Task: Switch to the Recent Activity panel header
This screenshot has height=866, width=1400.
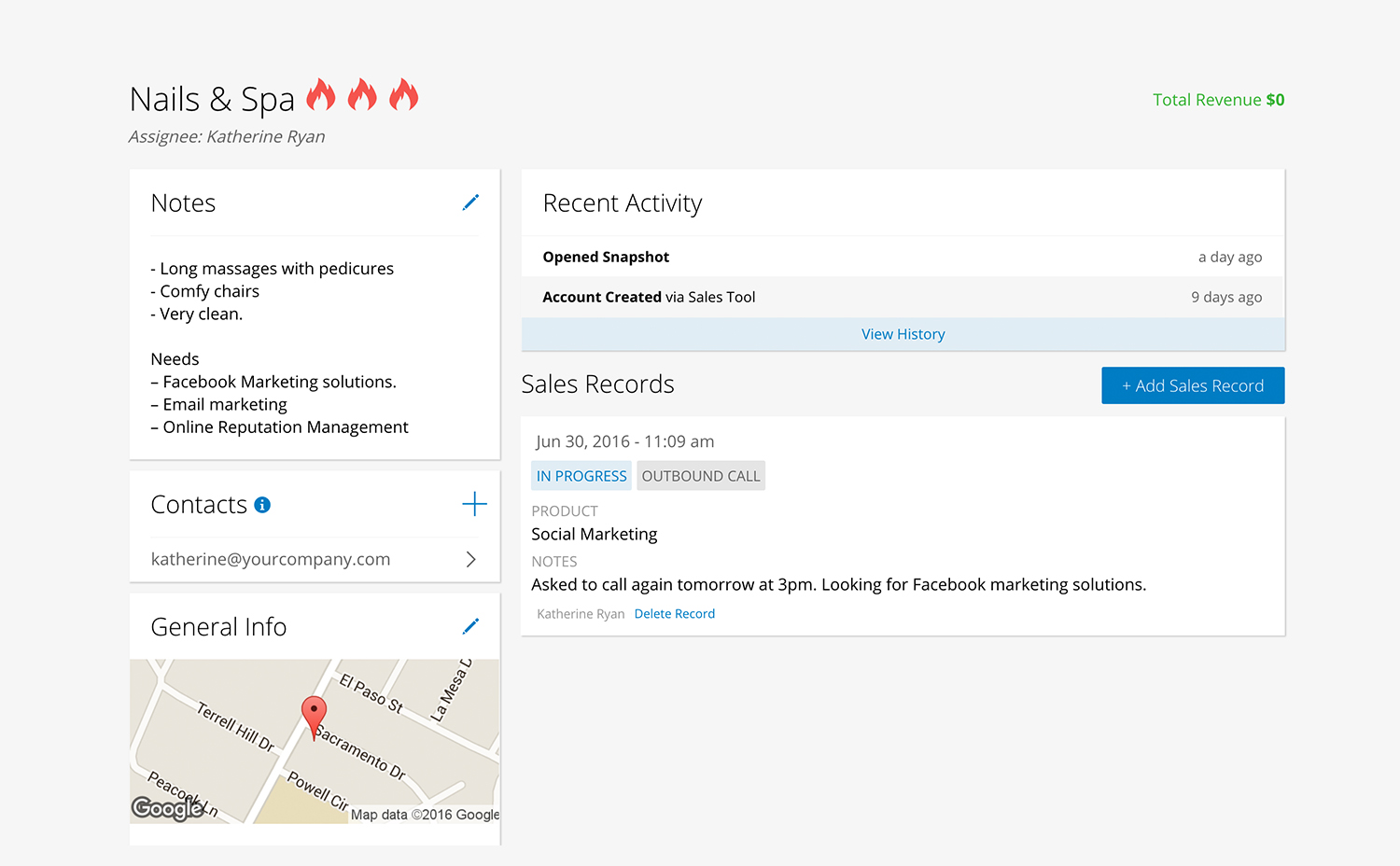Action: (622, 203)
